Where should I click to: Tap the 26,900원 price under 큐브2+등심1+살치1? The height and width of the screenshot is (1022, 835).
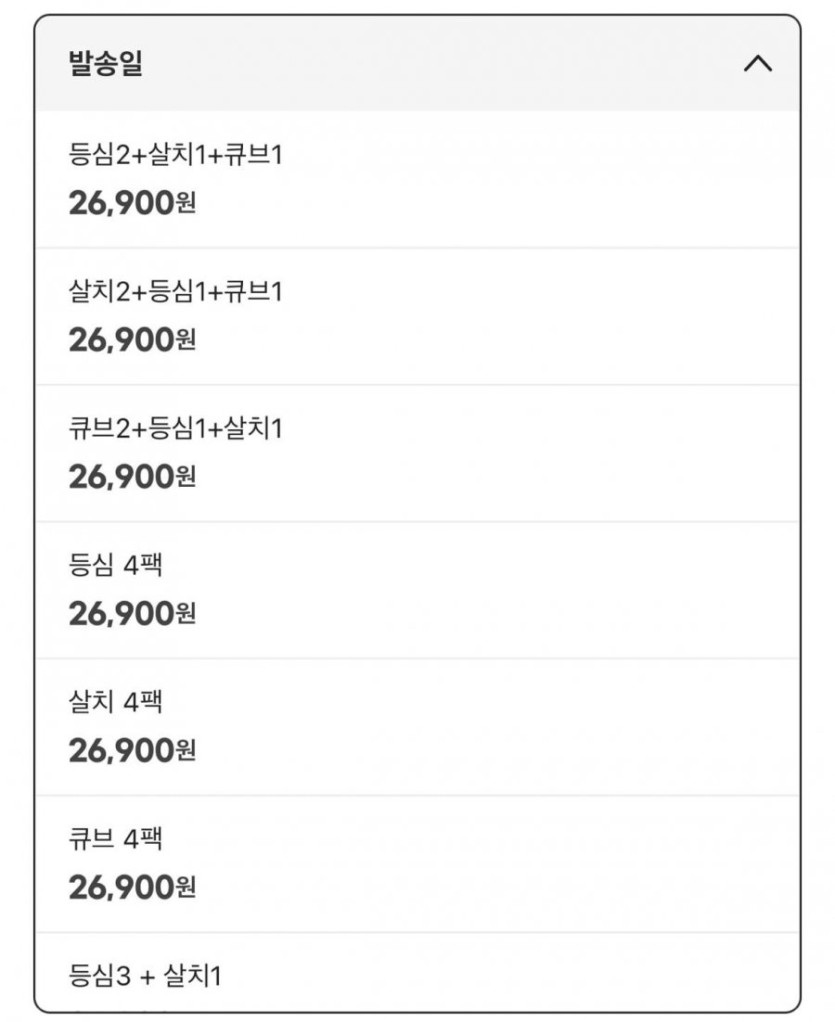132,477
